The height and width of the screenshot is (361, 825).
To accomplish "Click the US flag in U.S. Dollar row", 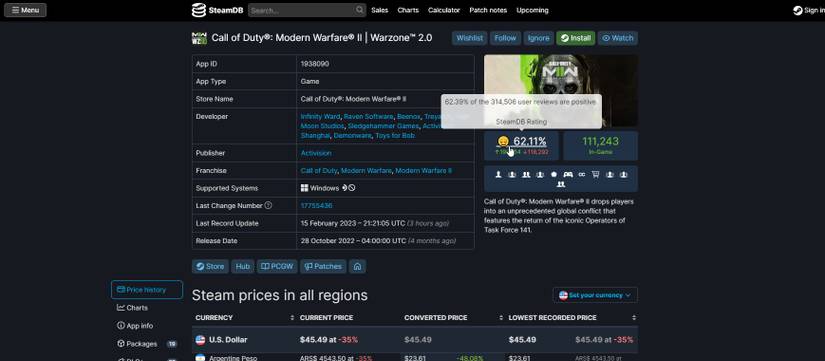I will (200, 340).
